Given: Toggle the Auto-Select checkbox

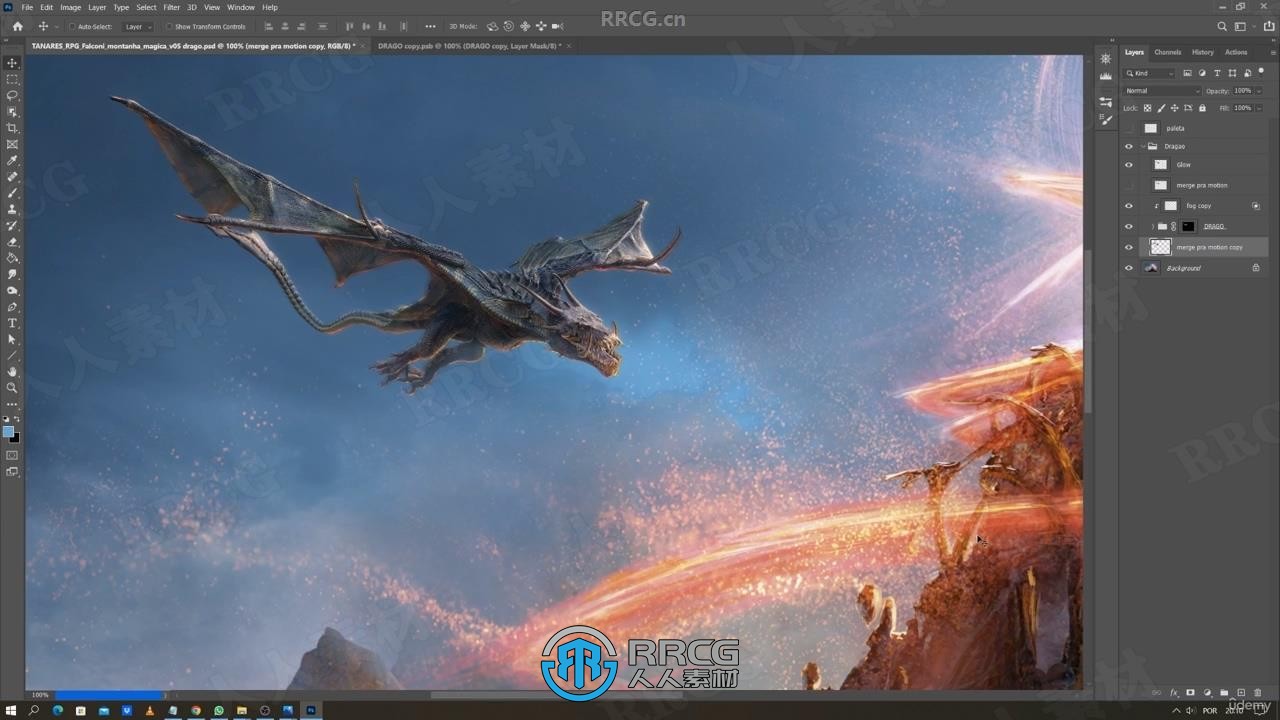Looking at the screenshot, I should [x=71, y=27].
